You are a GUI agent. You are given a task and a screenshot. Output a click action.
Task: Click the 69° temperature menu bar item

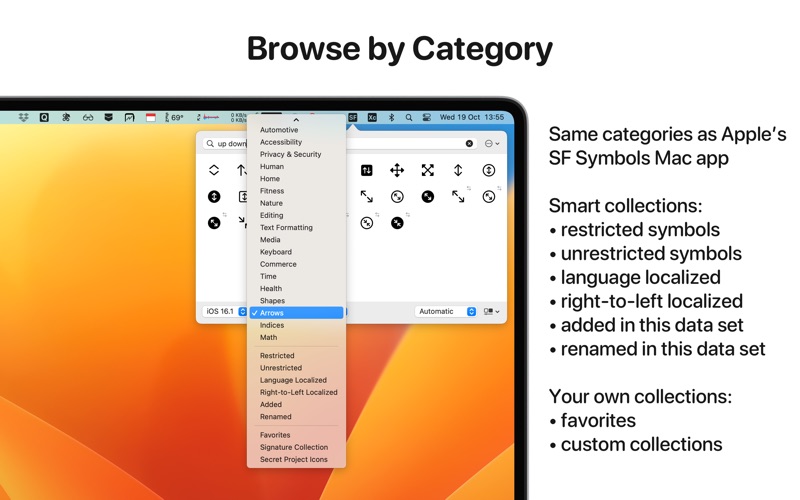tap(174, 117)
